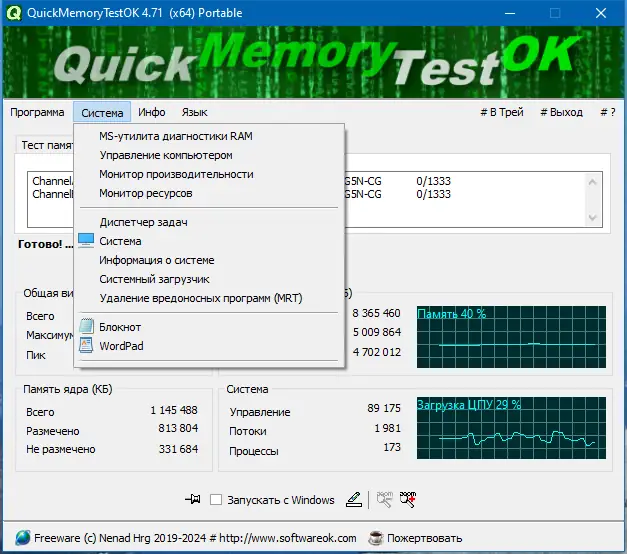This screenshot has height=554, width=627.
Task: Click the pencil edit icon near Windows checkbox
Action: point(354,499)
